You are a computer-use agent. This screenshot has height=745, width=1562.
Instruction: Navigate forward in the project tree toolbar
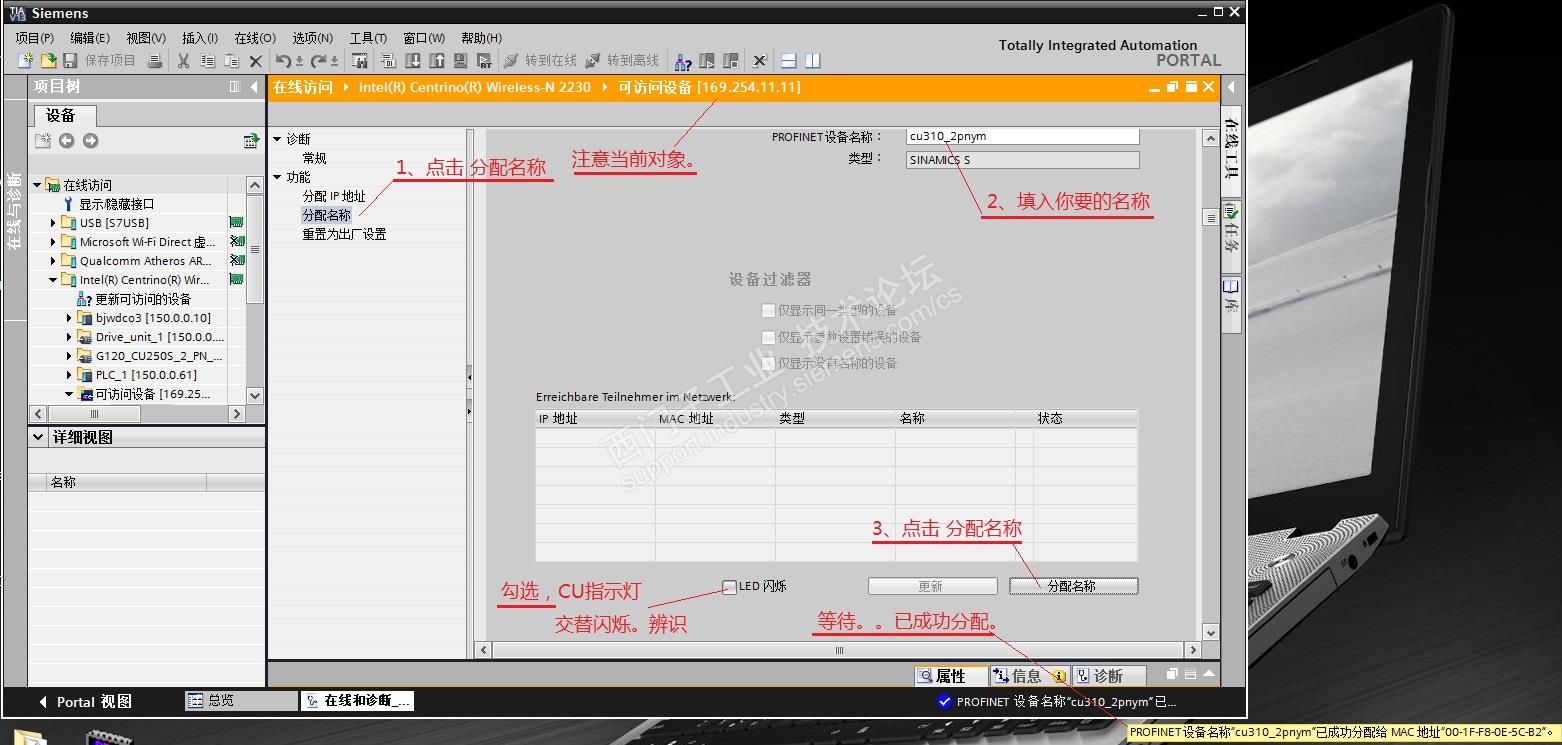tap(91, 141)
